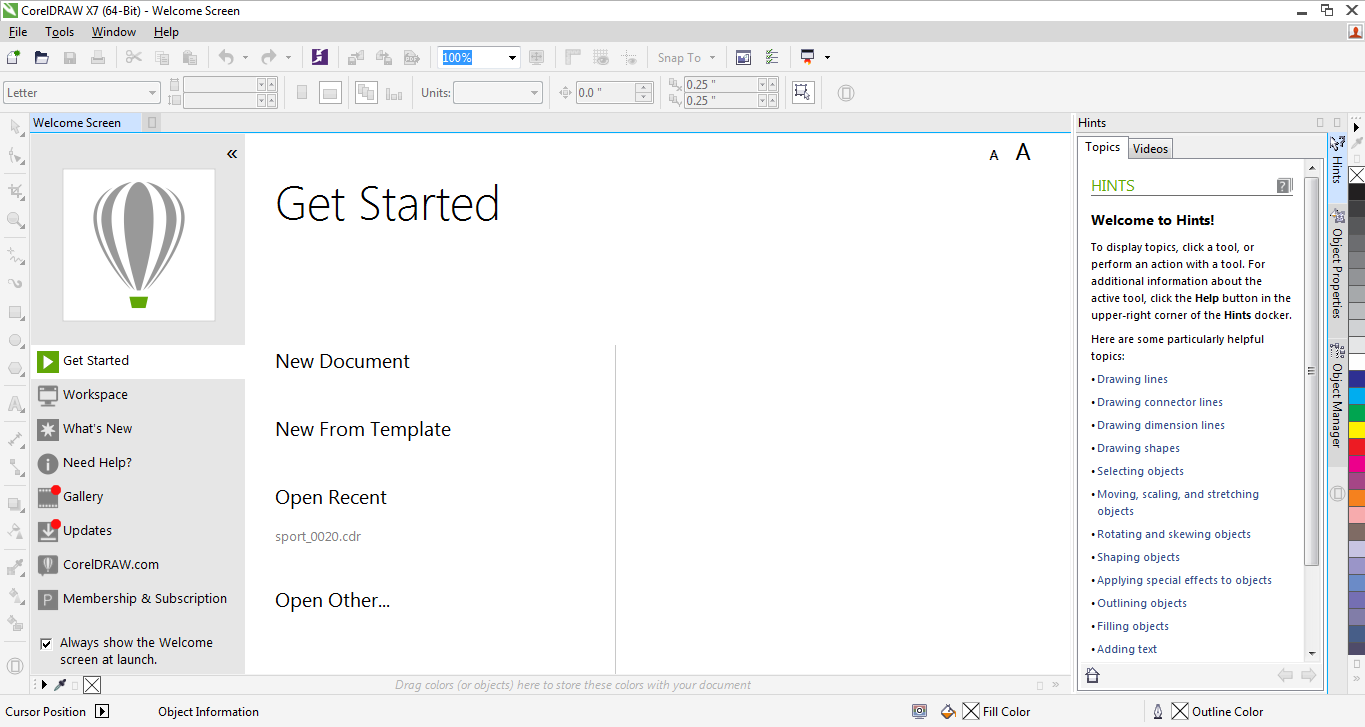Select the Shape tool in toolbox
The width and height of the screenshot is (1365, 727).
pyautogui.click(x=15, y=156)
